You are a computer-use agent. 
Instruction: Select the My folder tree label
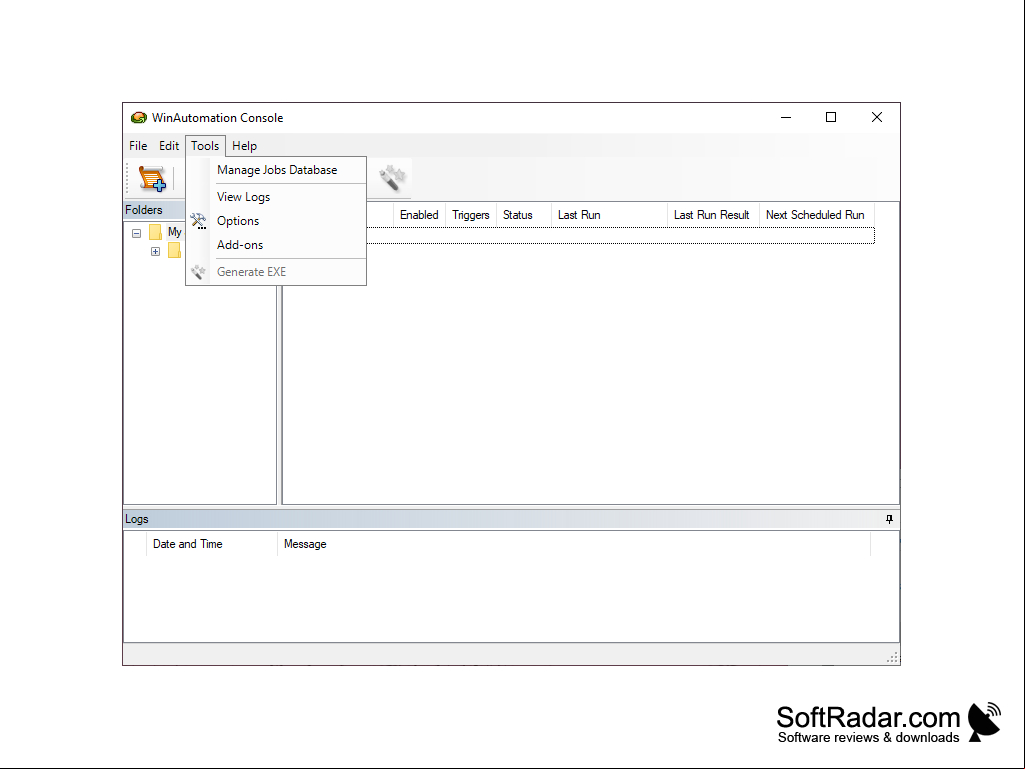175,232
